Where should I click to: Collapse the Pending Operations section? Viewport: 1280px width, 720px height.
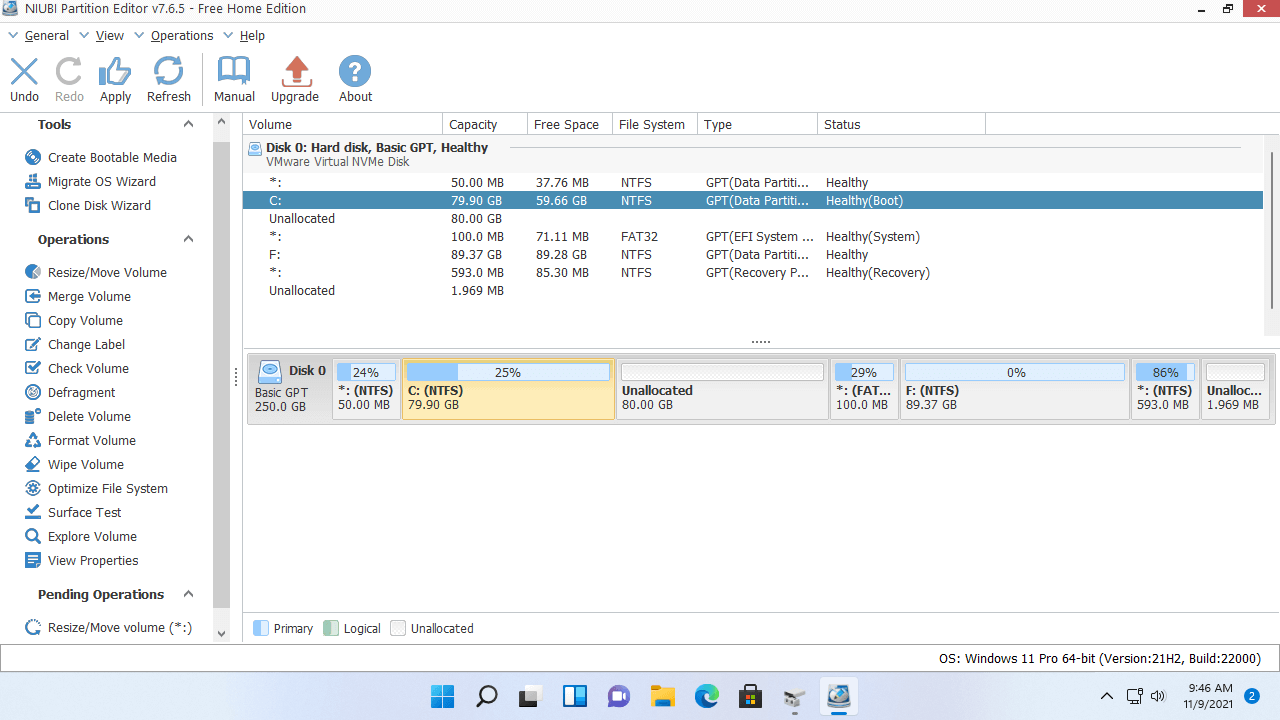pos(188,594)
